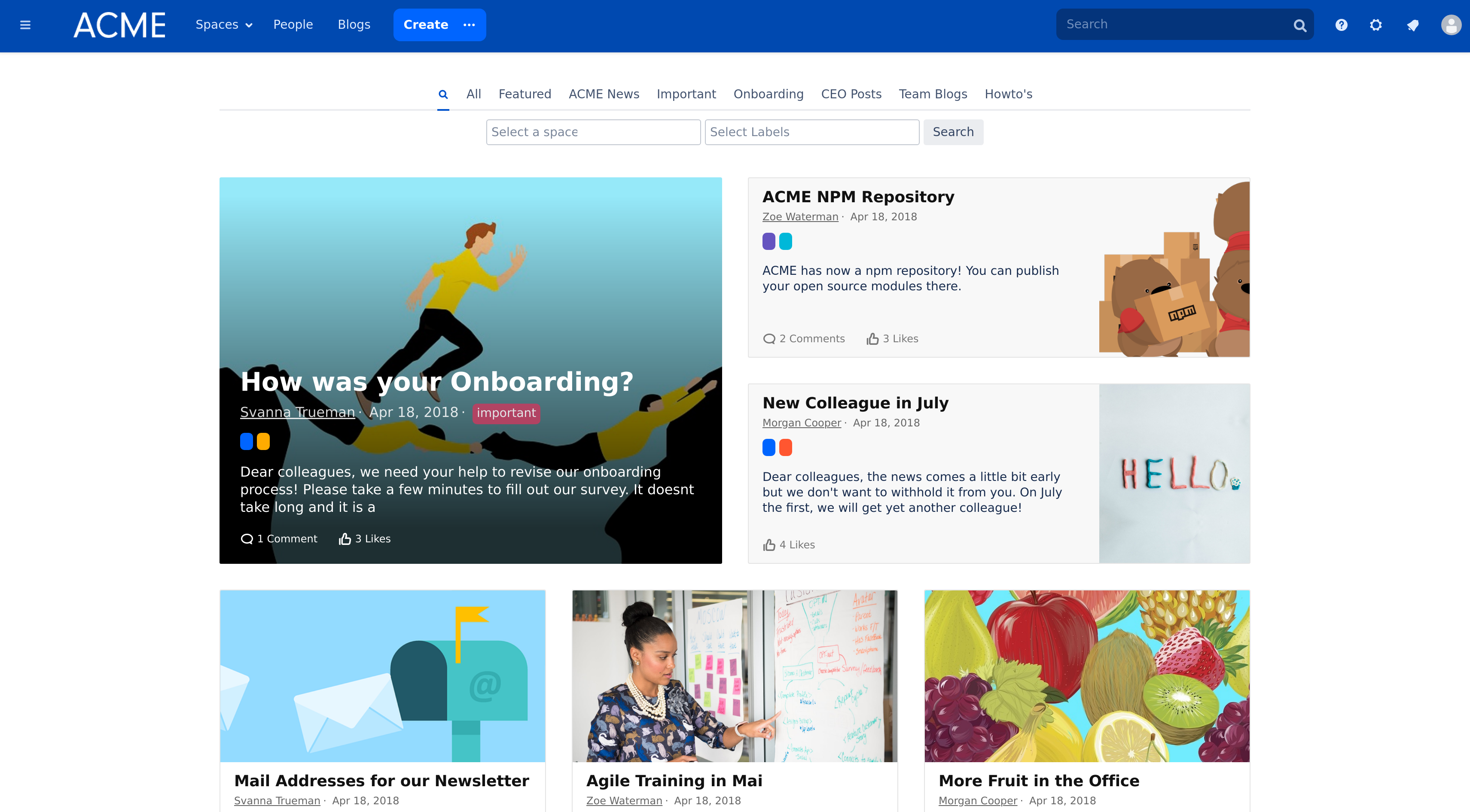Select the search magnifier filter tab icon
This screenshot has width=1470, height=812.
443,94
